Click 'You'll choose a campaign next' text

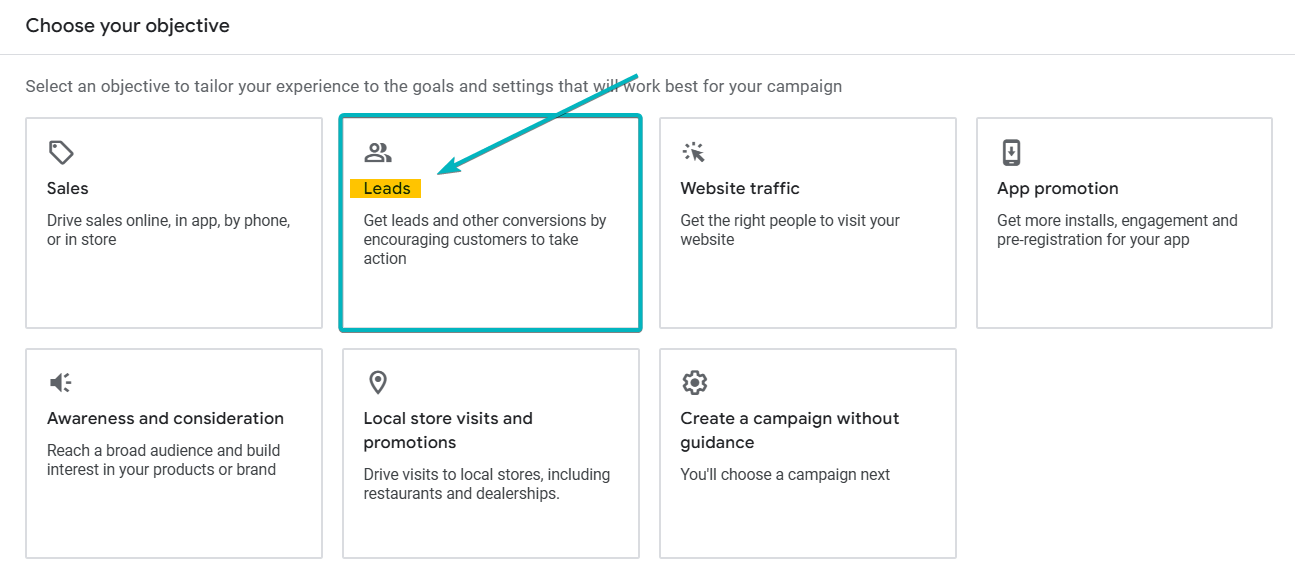click(785, 474)
